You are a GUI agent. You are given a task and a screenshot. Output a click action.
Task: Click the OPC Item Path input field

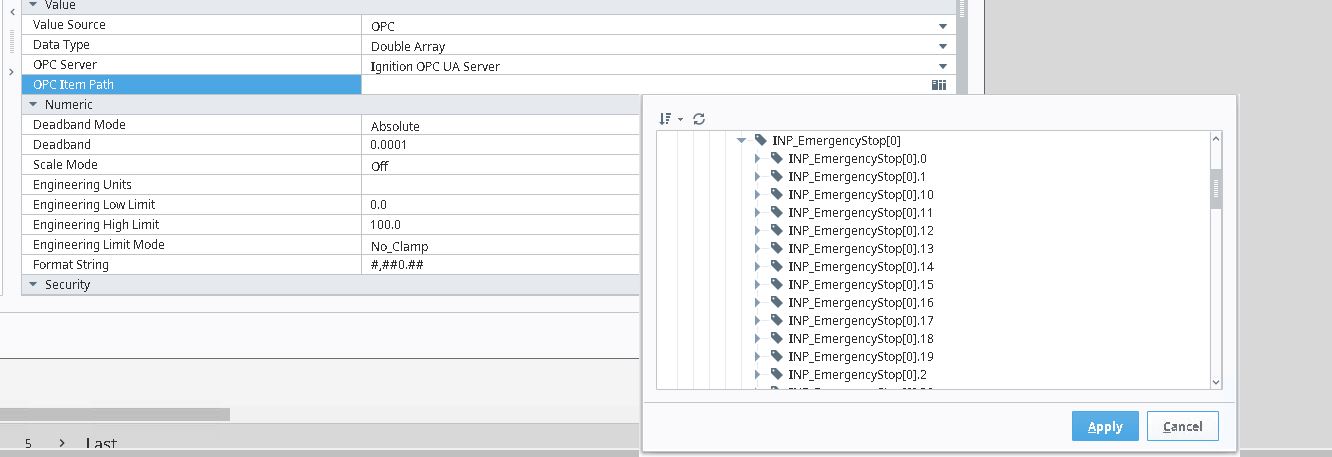[x=645, y=85]
